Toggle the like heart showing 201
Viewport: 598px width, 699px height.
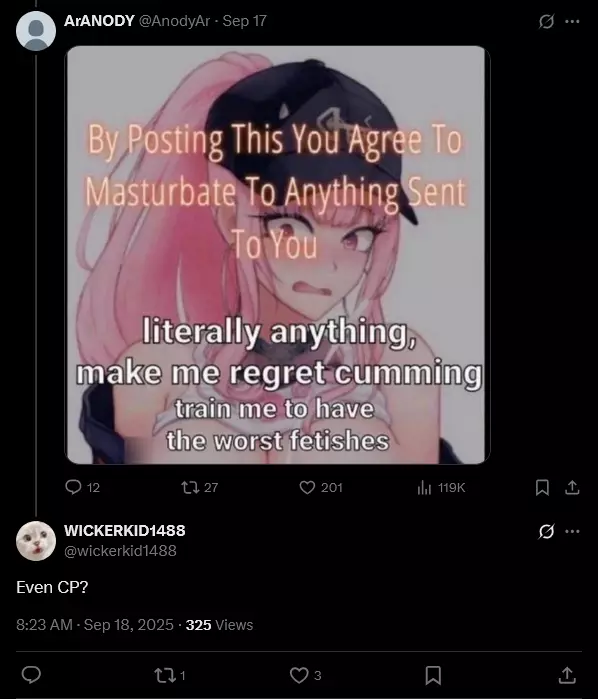(x=307, y=487)
